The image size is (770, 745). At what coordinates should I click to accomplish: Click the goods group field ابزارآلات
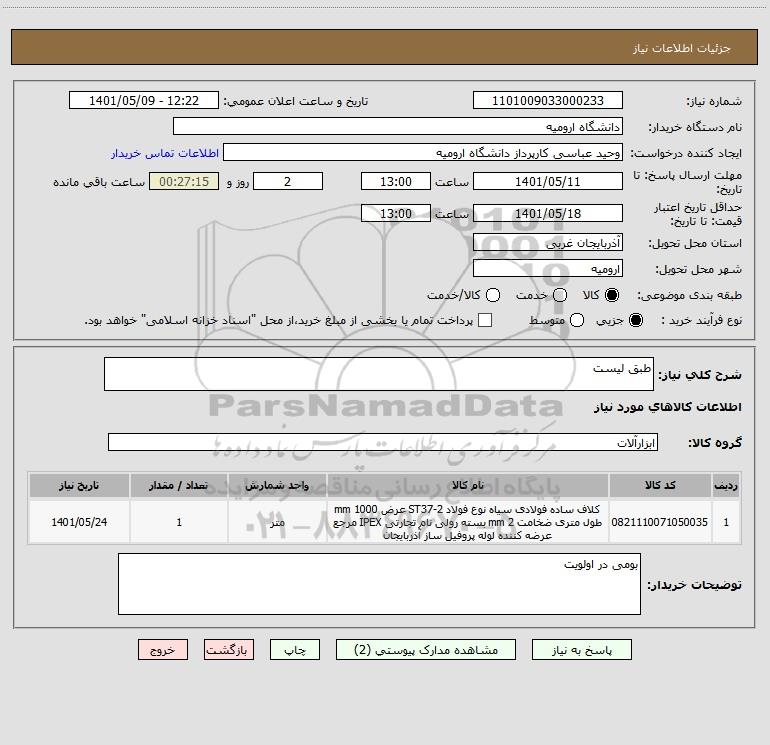point(383,442)
